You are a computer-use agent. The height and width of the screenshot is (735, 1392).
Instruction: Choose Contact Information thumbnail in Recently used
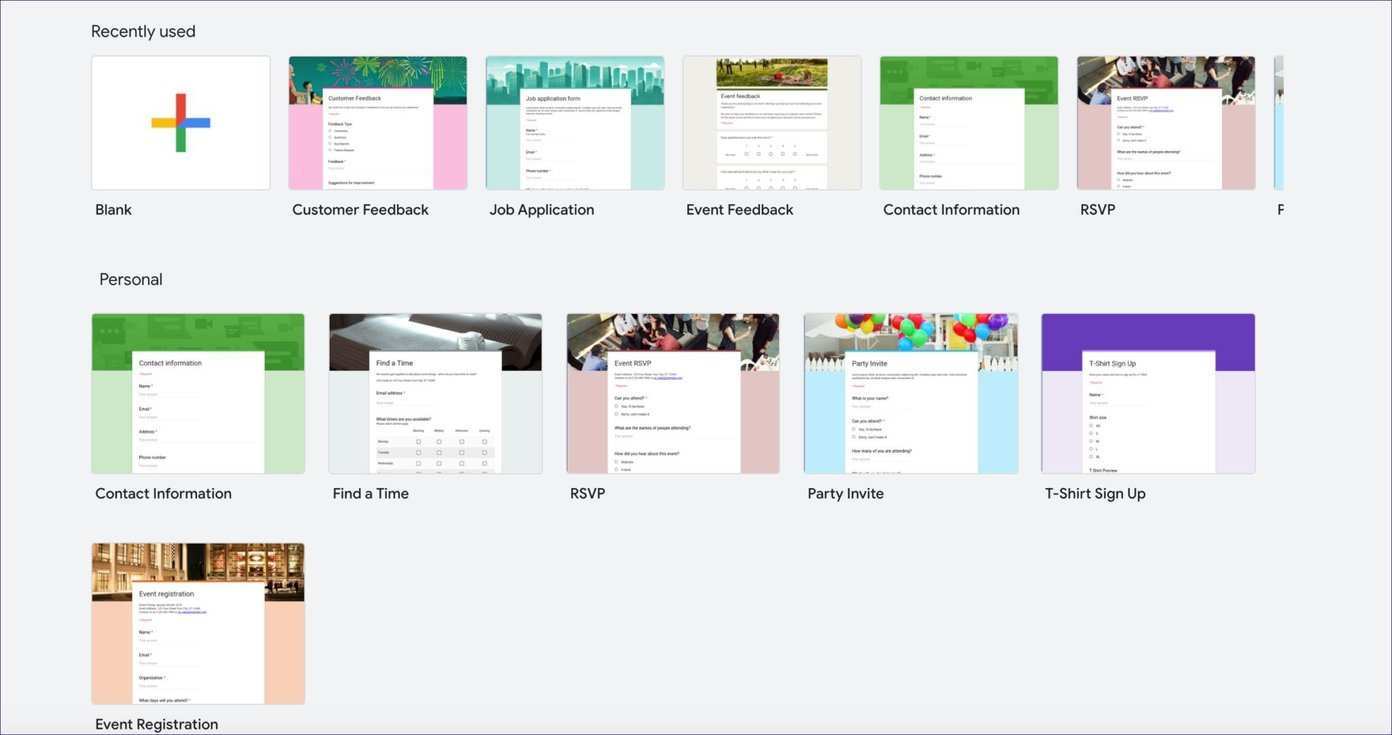click(969, 123)
